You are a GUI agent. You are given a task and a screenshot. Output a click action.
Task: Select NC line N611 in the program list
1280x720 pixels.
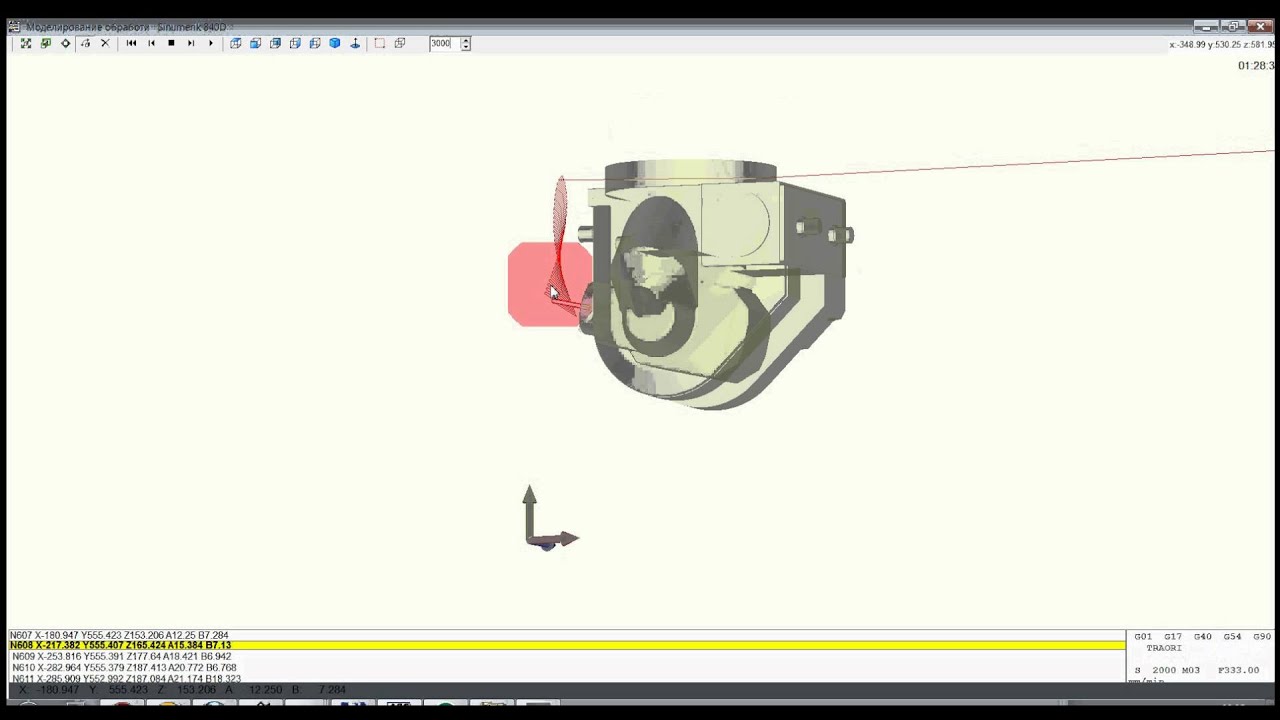pyautogui.click(x=126, y=678)
